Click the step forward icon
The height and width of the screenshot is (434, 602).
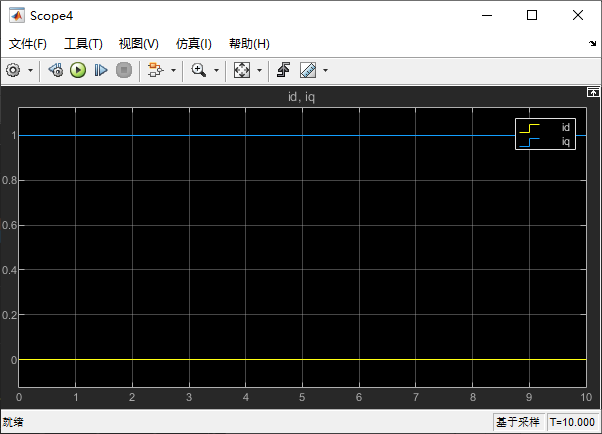point(101,70)
